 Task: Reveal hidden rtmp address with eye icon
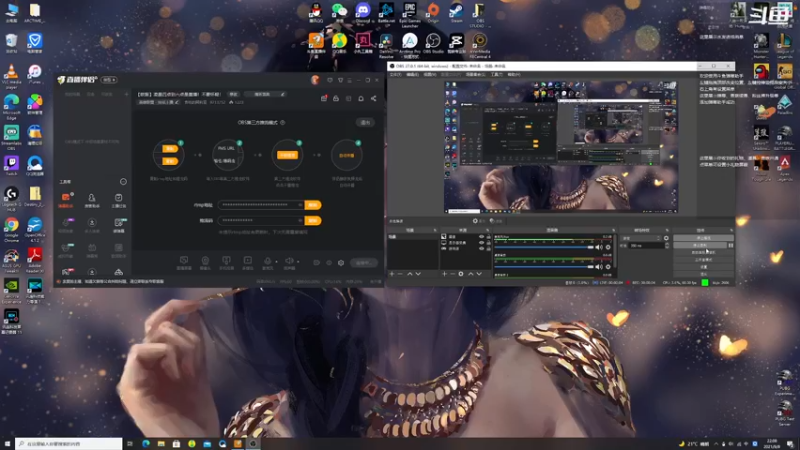pos(299,205)
